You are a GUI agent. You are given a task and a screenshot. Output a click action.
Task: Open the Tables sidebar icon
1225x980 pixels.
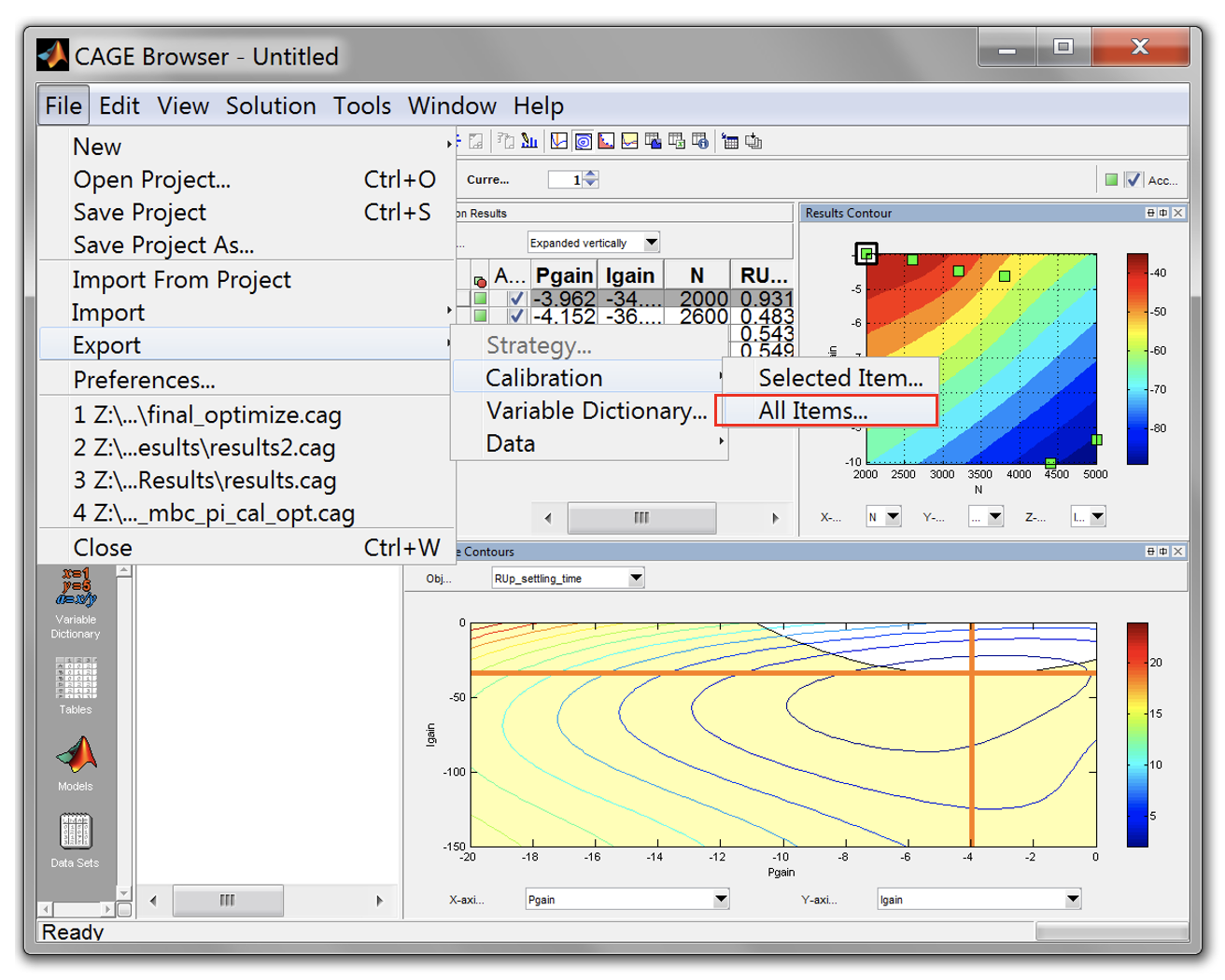[76, 685]
